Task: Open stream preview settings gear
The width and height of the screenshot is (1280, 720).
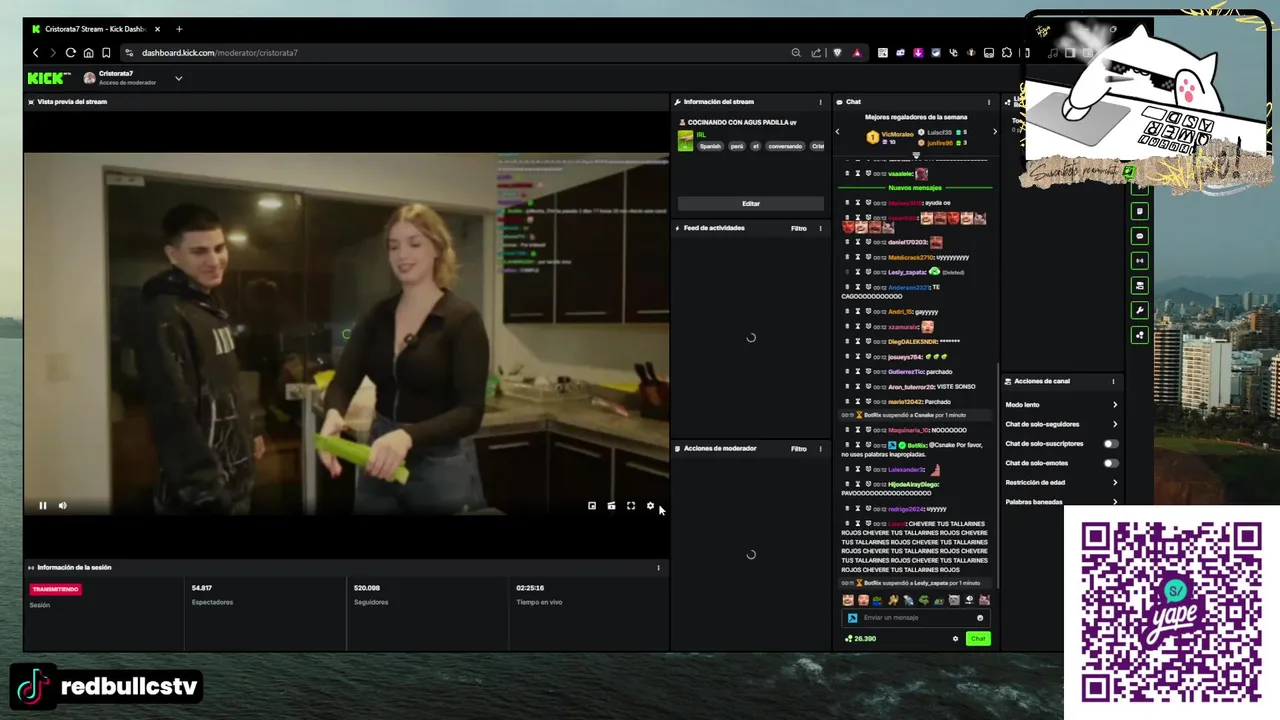Action: [650, 506]
